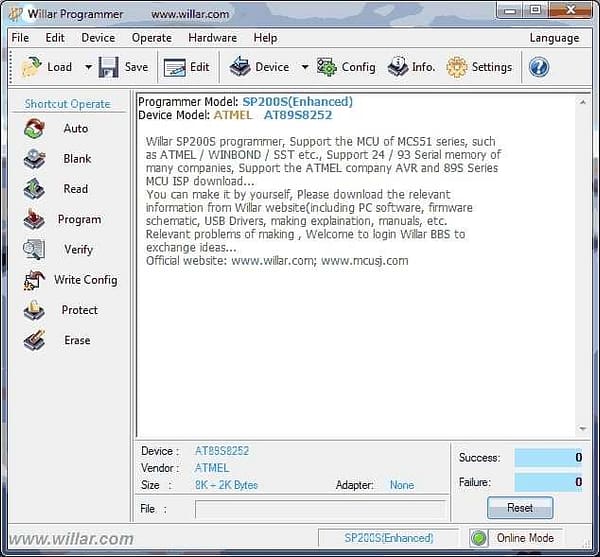Open the blue help question icon
The image size is (600, 557).
coord(539,67)
